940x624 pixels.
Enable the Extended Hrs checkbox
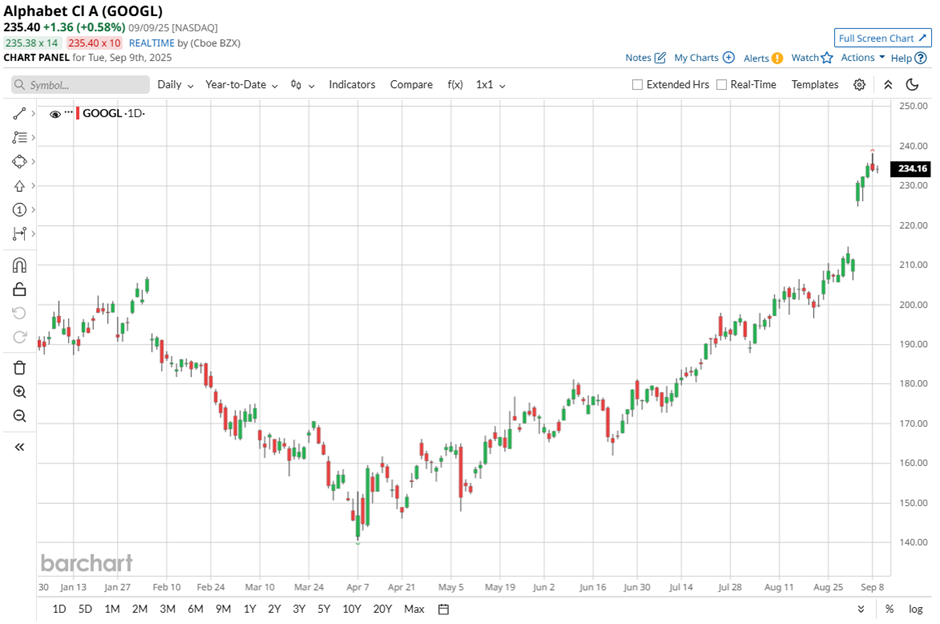[x=637, y=85]
